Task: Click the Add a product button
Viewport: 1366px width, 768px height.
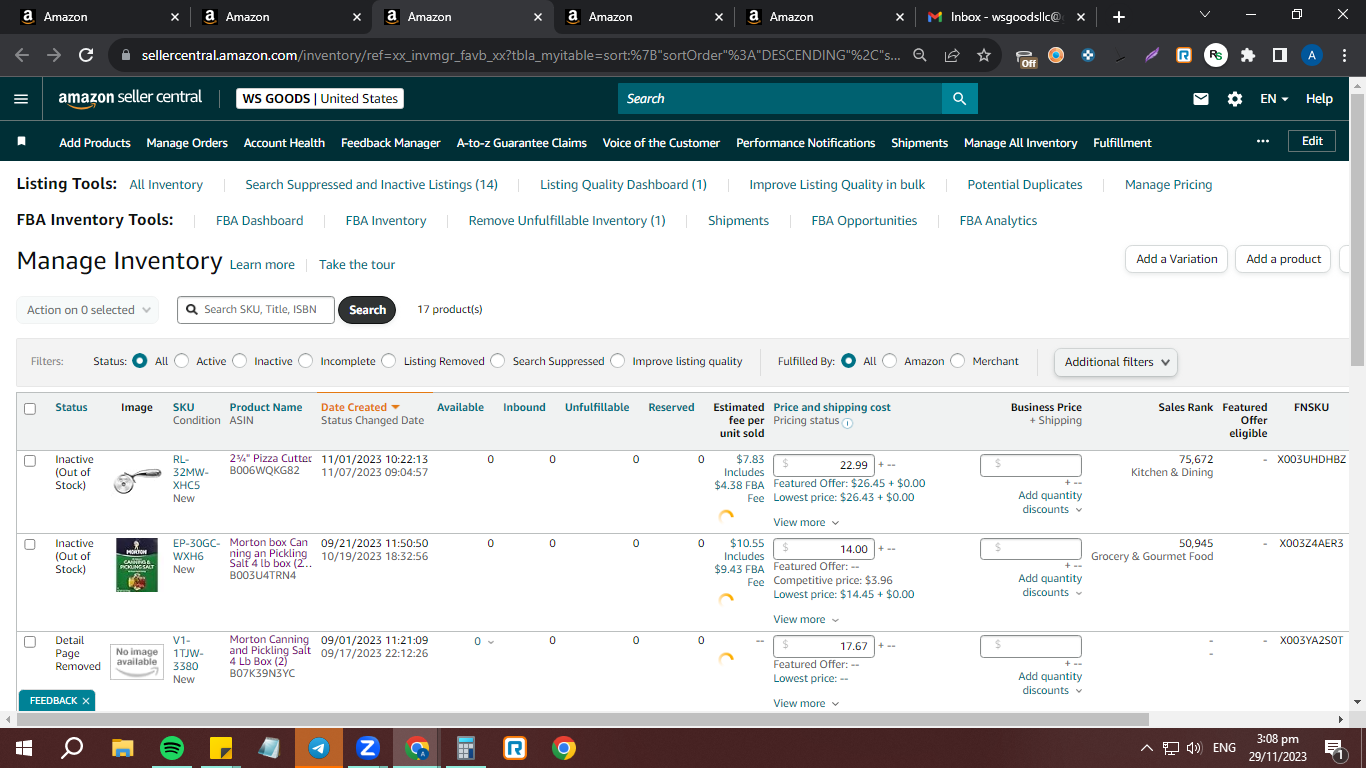Action: pyautogui.click(x=1284, y=259)
